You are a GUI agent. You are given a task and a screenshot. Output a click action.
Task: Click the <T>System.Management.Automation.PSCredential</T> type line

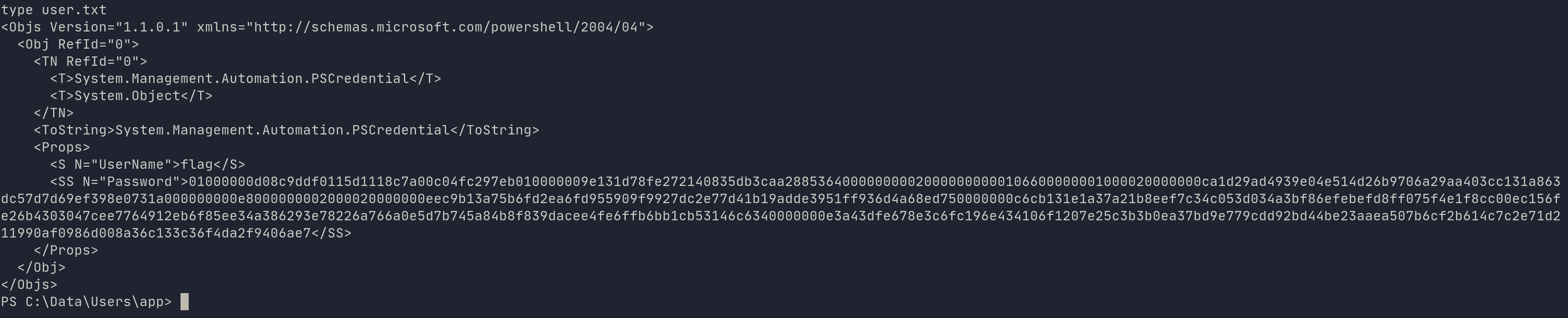245,78
